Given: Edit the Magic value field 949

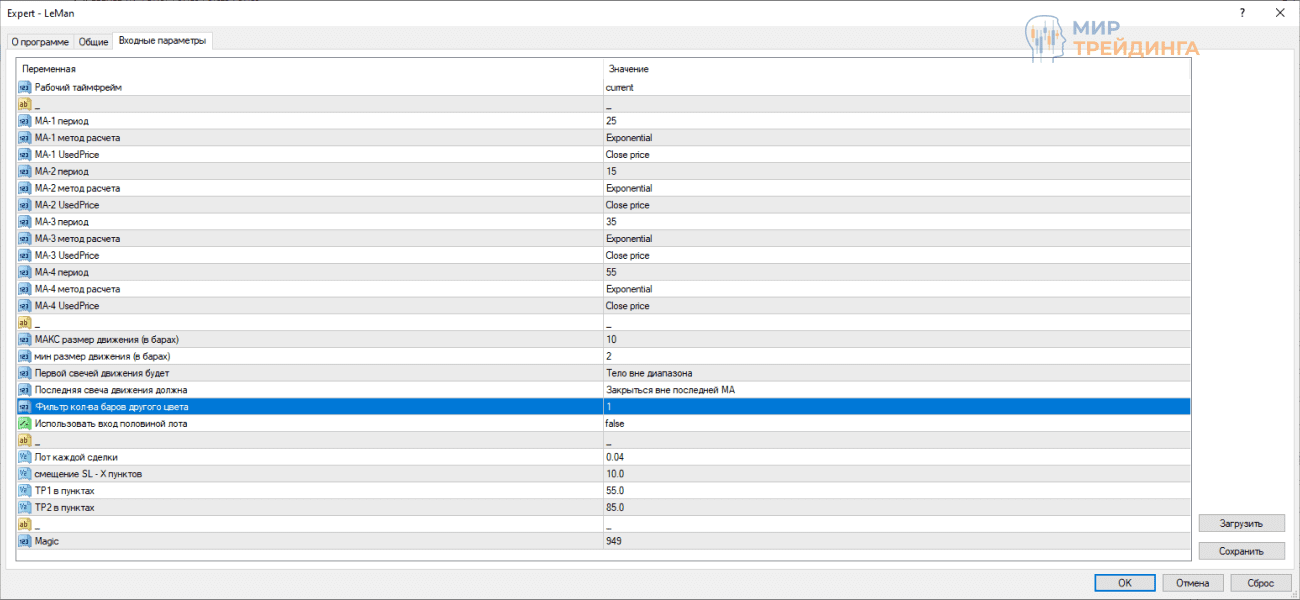Looking at the screenshot, I should click(613, 541).
